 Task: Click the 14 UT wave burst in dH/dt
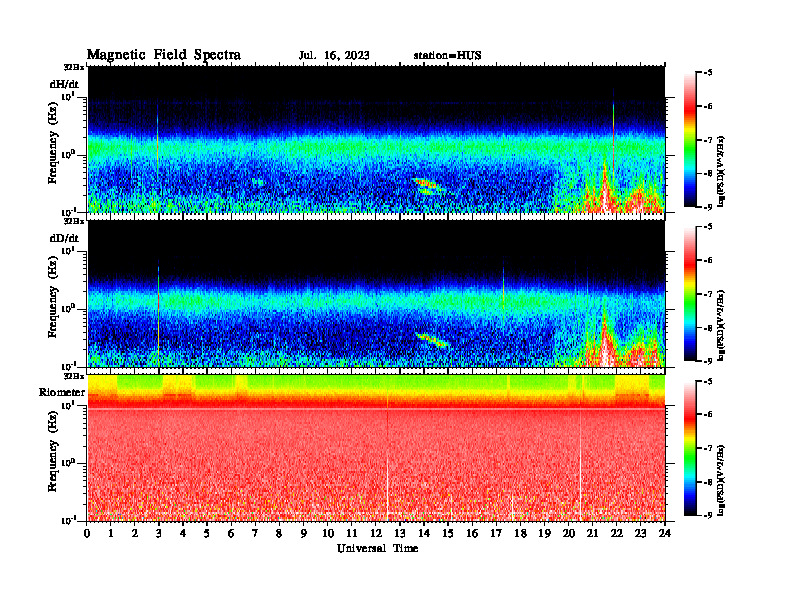click(428, 186)
